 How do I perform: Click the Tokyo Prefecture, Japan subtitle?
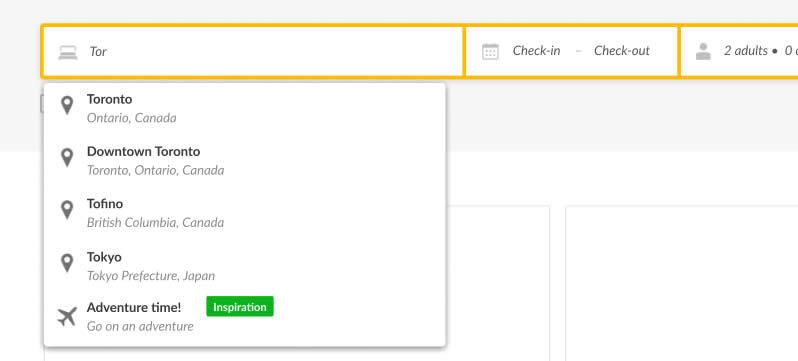click(151, 276)
